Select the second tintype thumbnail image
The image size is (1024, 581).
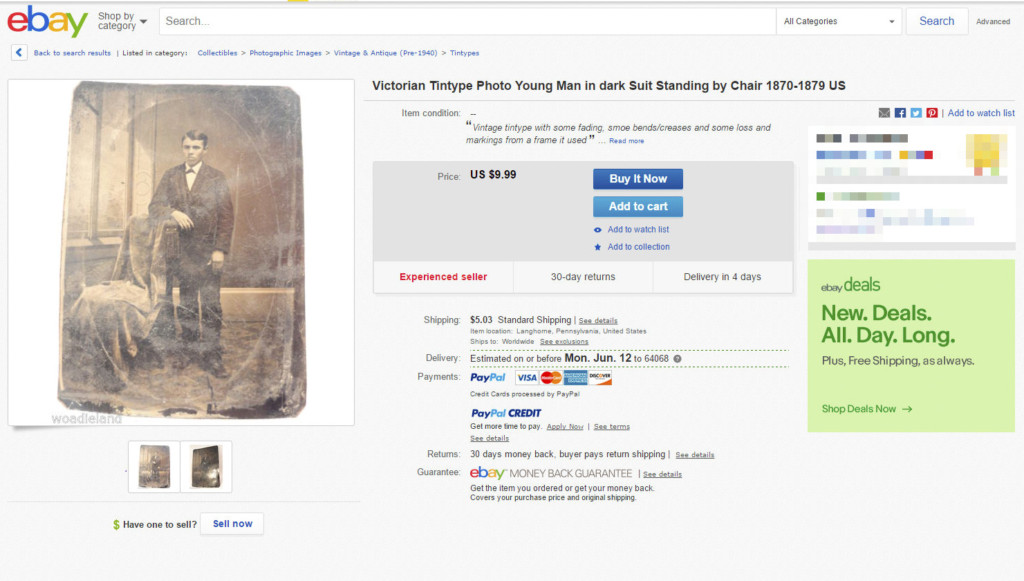[x=206, y=467]
